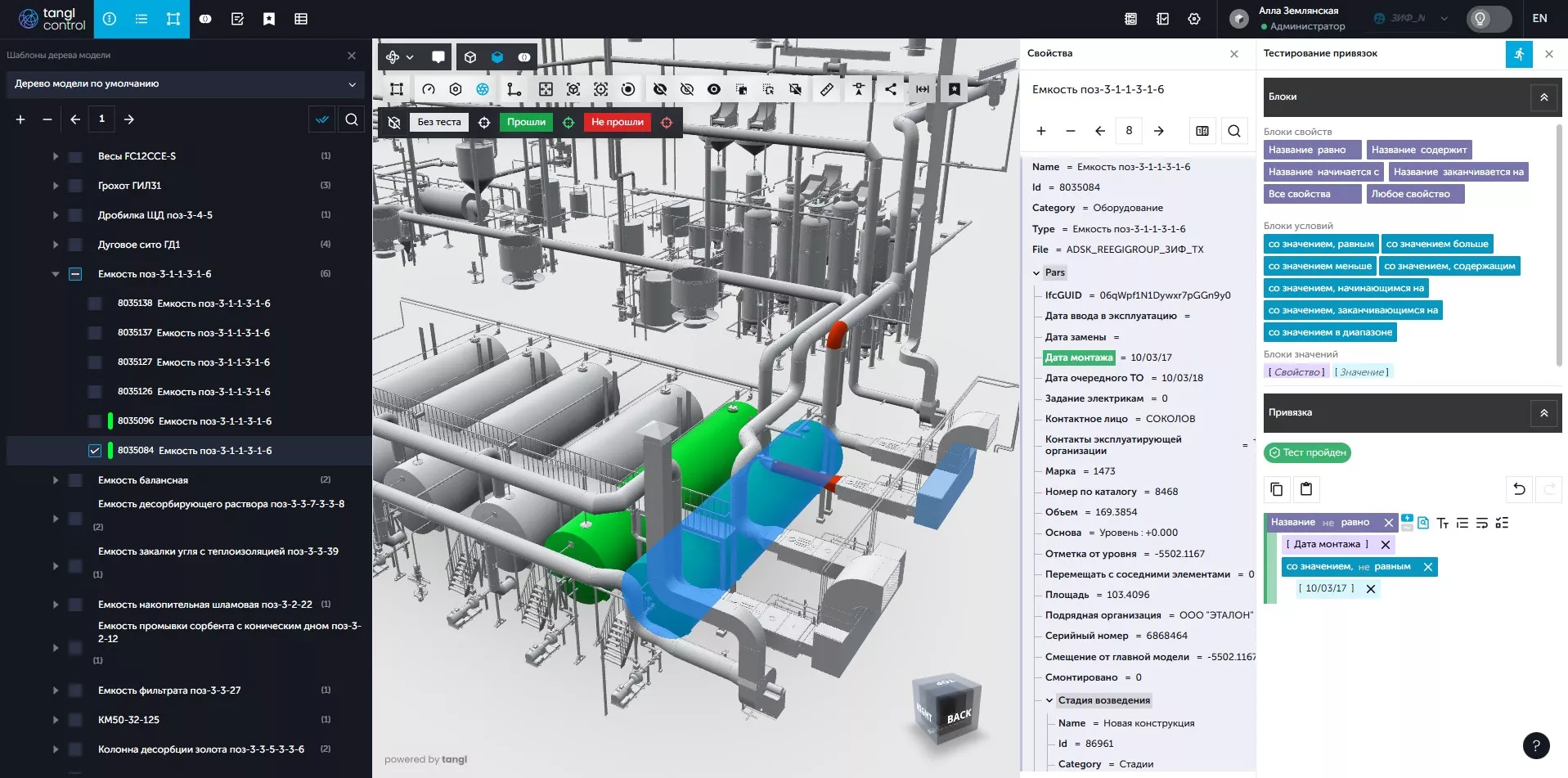The width and height of the screenshot is (1568, 778).
Task: Toggle the lightbulb theme switch
Action: [x=1489, y=19]
